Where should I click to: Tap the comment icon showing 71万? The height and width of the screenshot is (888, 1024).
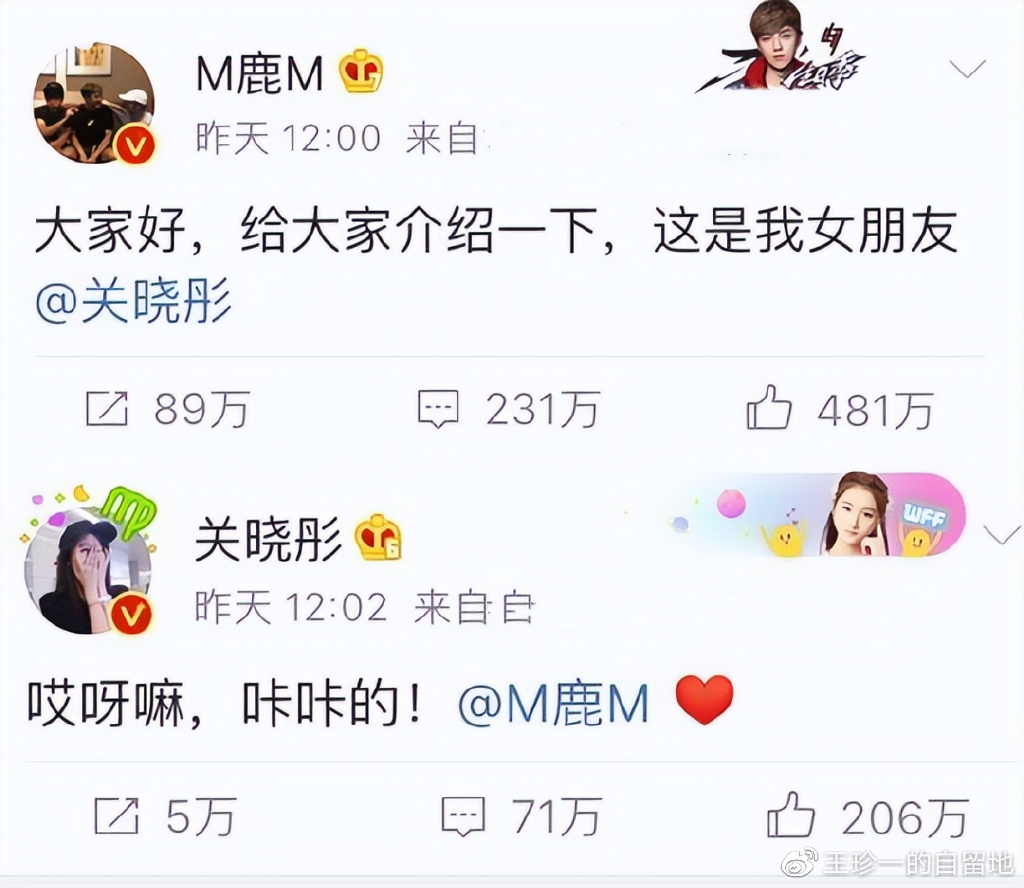(464, 816)
